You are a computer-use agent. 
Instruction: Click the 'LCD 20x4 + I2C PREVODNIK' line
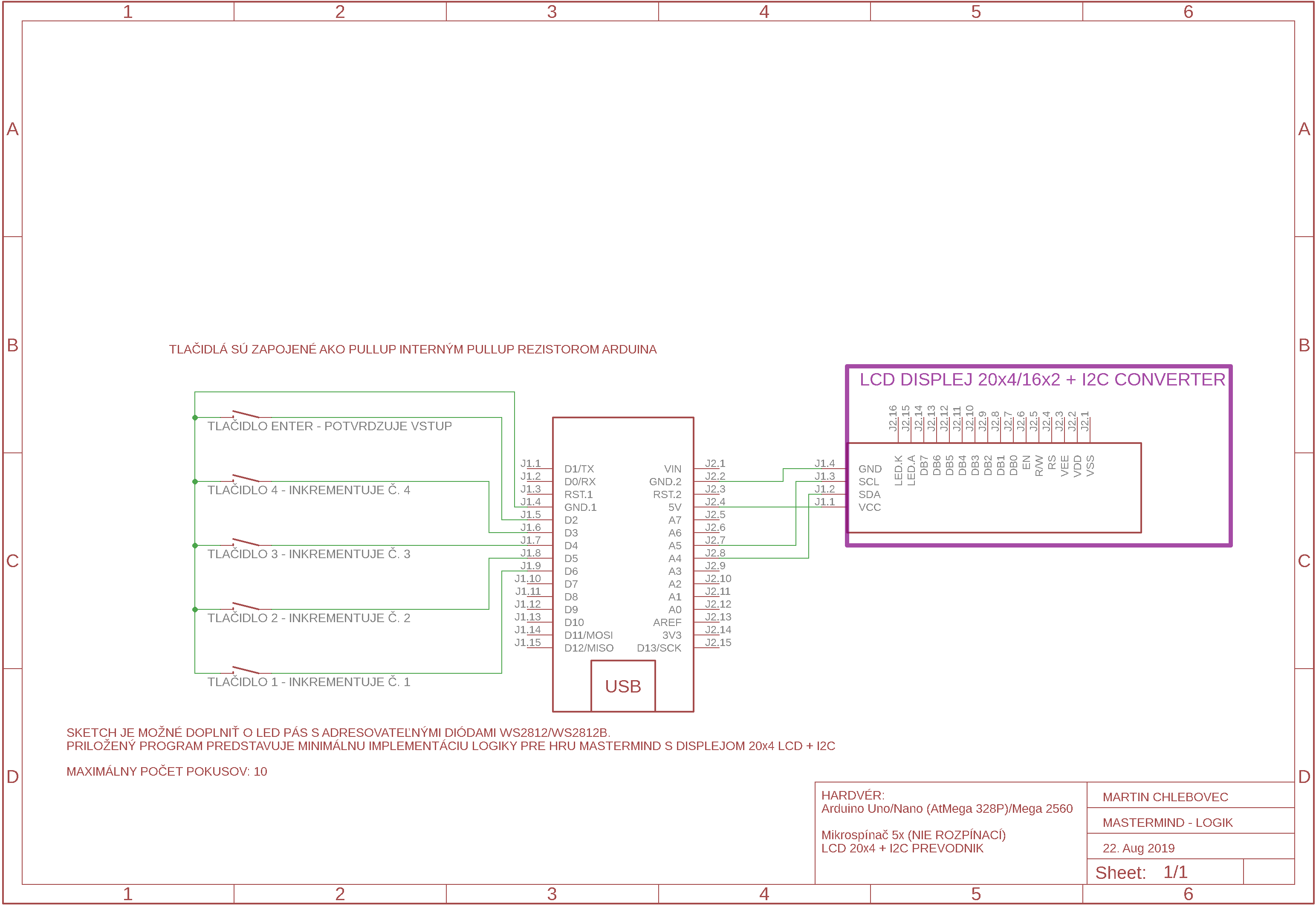coord(902,848)
